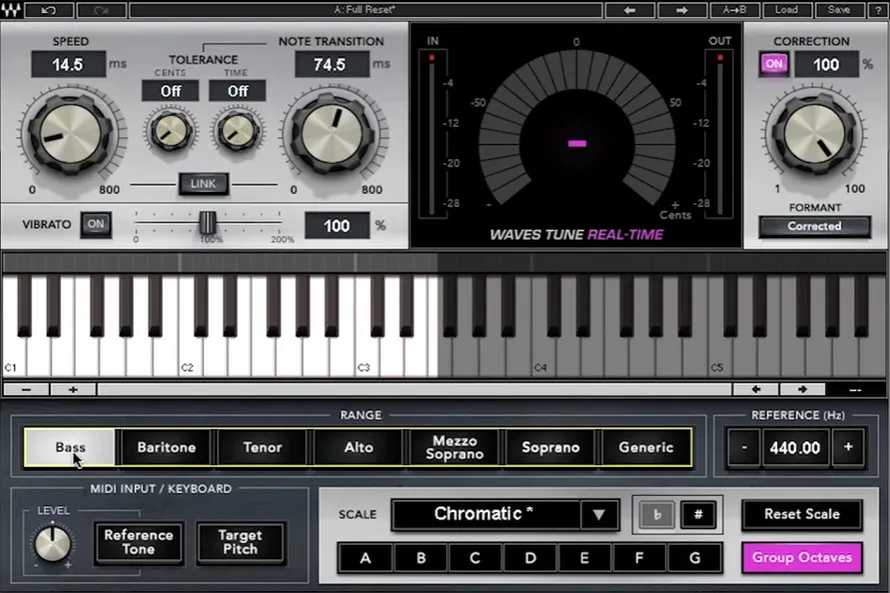The height and width of the screenshot is (593, 890).
Task: Open the help question mark
Action: [878, 10]
